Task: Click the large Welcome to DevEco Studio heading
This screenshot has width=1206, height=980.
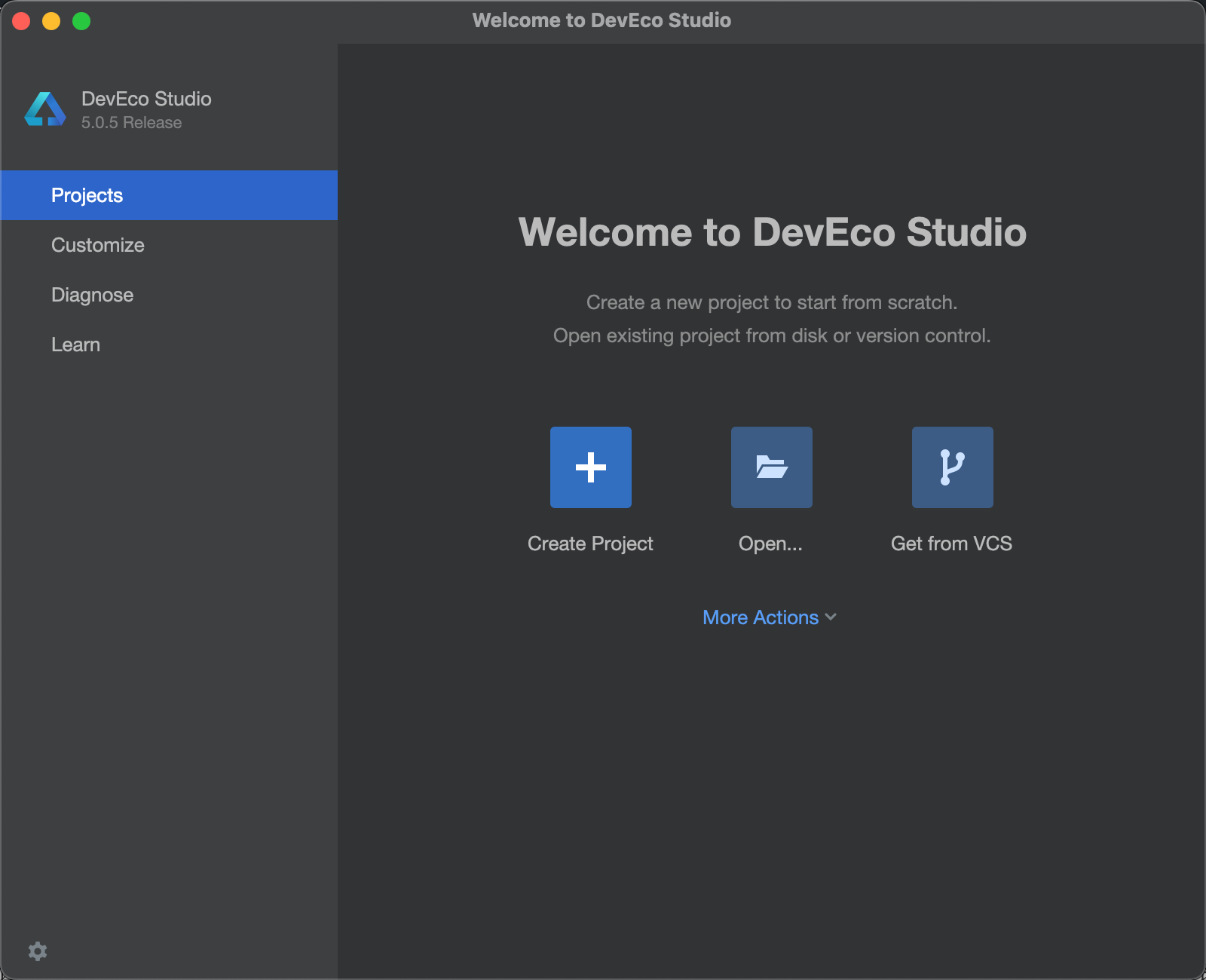Action: click(772, 232)
